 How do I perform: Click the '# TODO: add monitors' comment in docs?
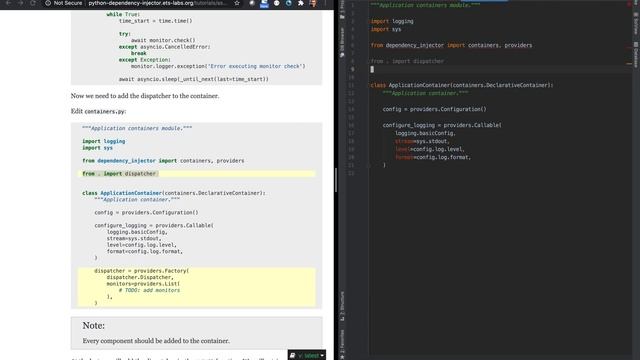[x=149, y=290]
